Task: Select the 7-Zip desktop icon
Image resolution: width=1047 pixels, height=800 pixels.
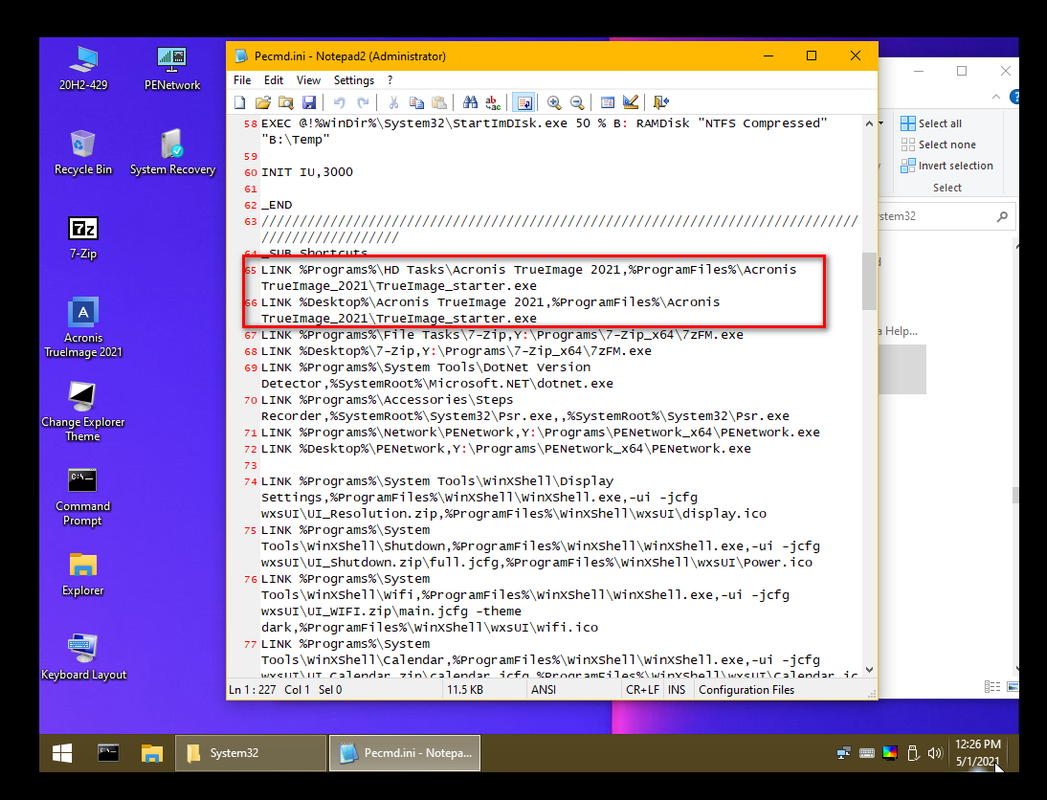Action: coord(83,237)
